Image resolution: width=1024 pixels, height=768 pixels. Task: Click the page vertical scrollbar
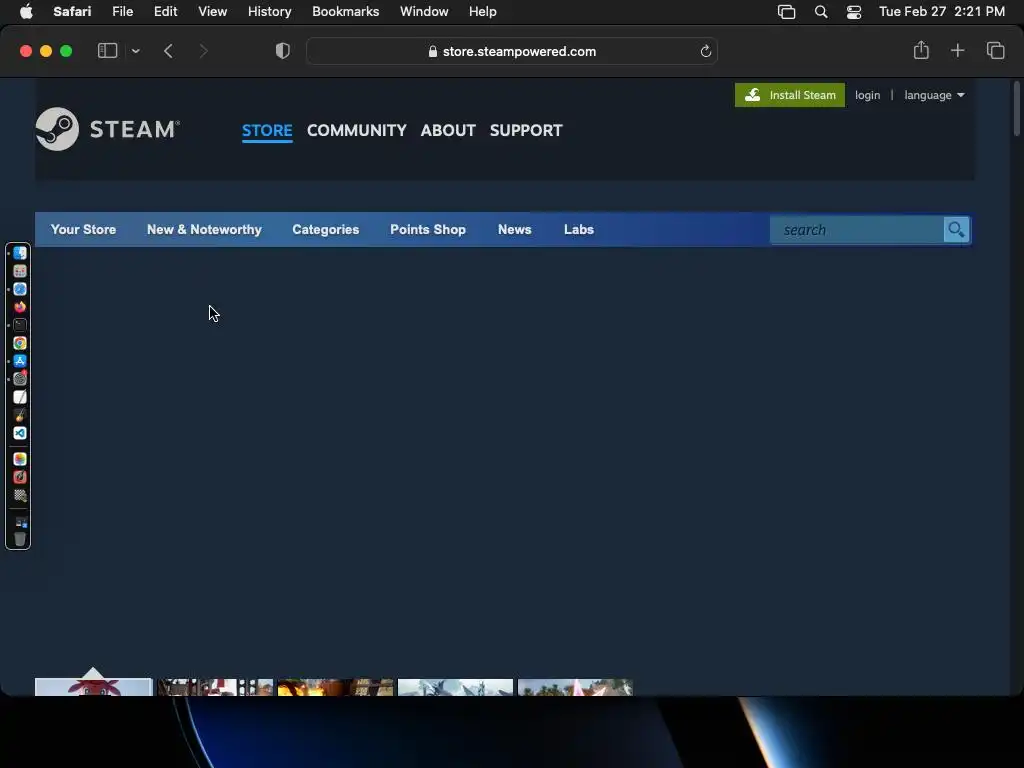1016,108
